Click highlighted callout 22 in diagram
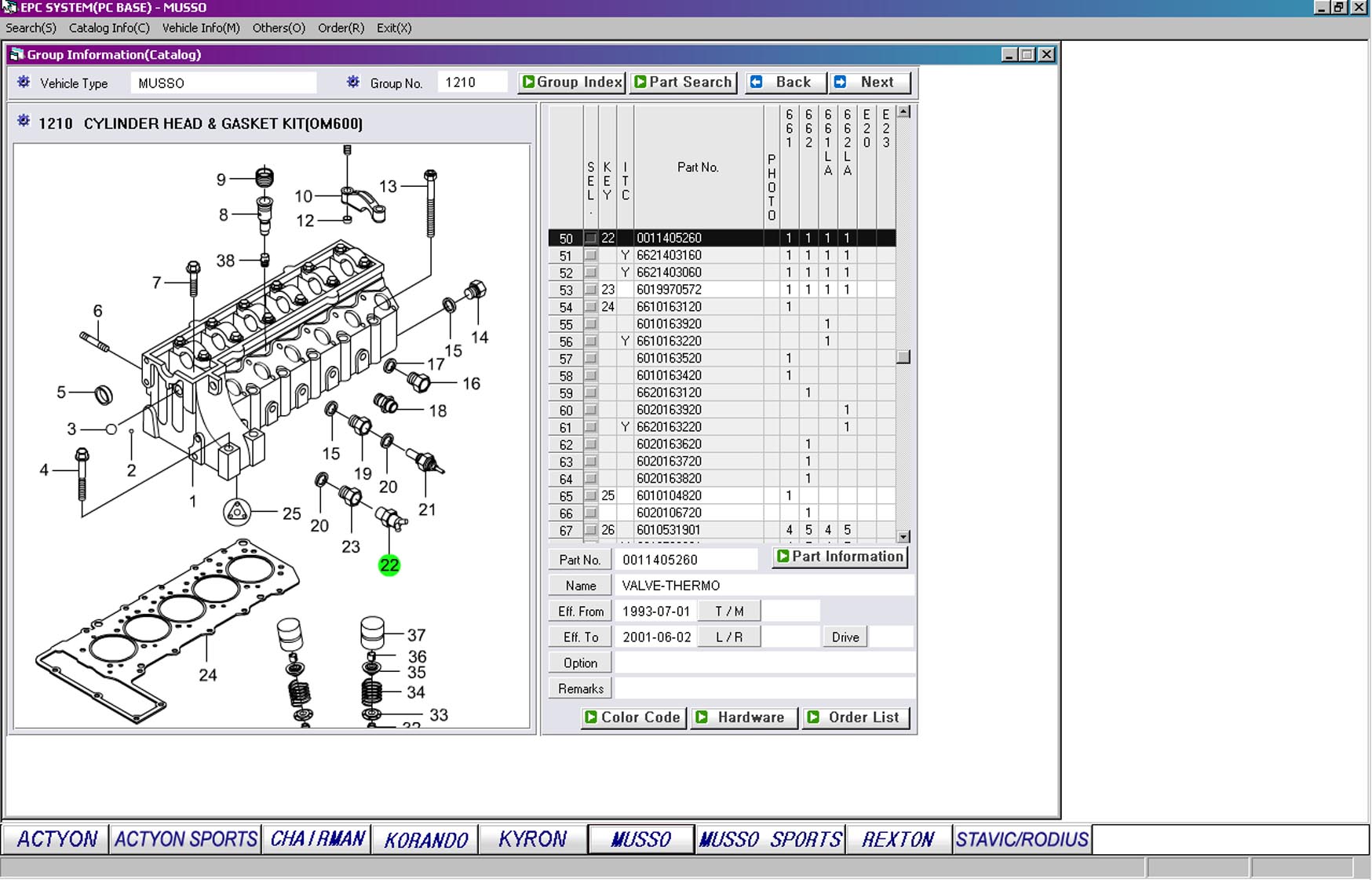The width and height of the screenshot is (1372, 880). (x=389, y=565)
